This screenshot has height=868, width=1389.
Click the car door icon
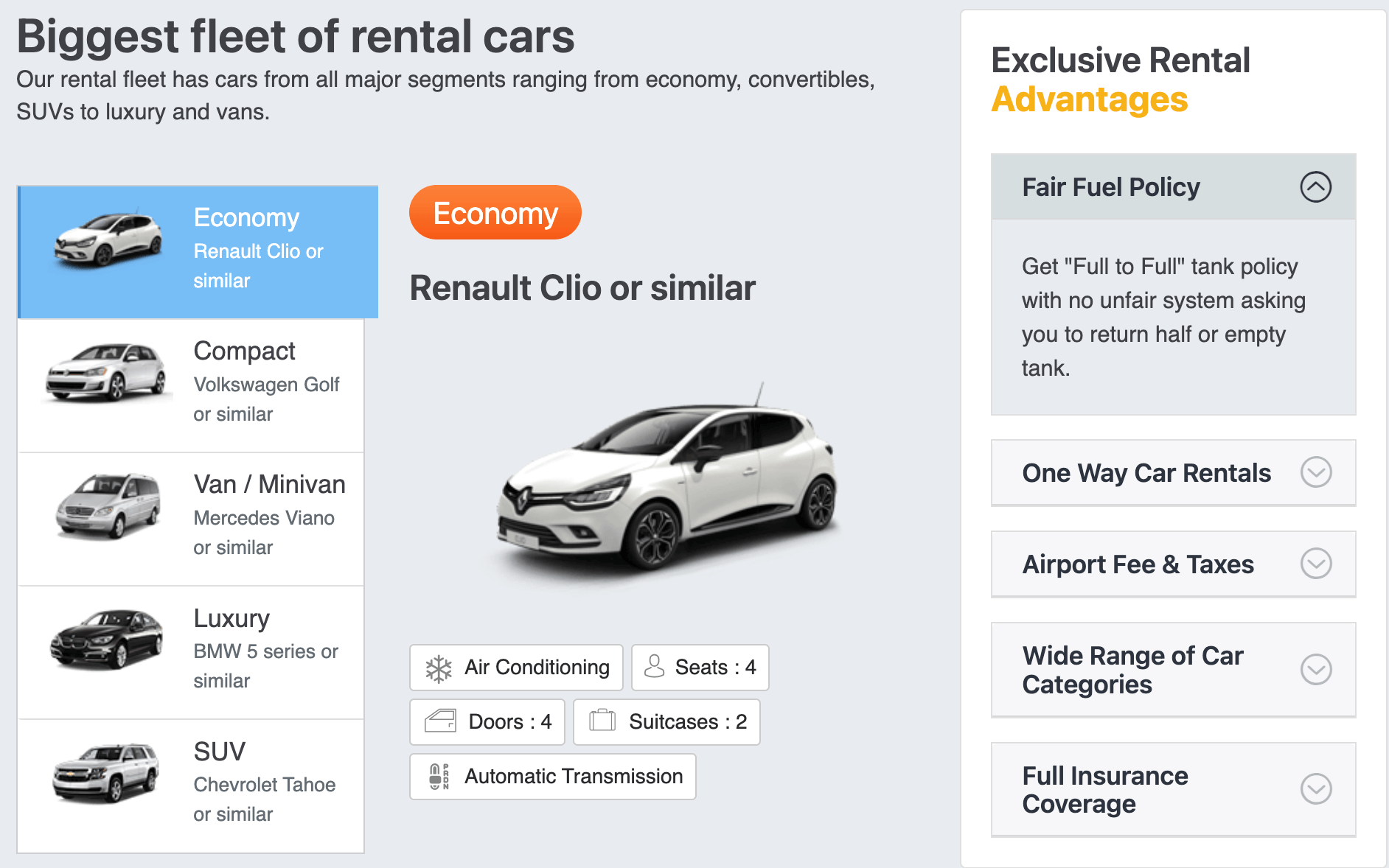(x=441, y=721)
